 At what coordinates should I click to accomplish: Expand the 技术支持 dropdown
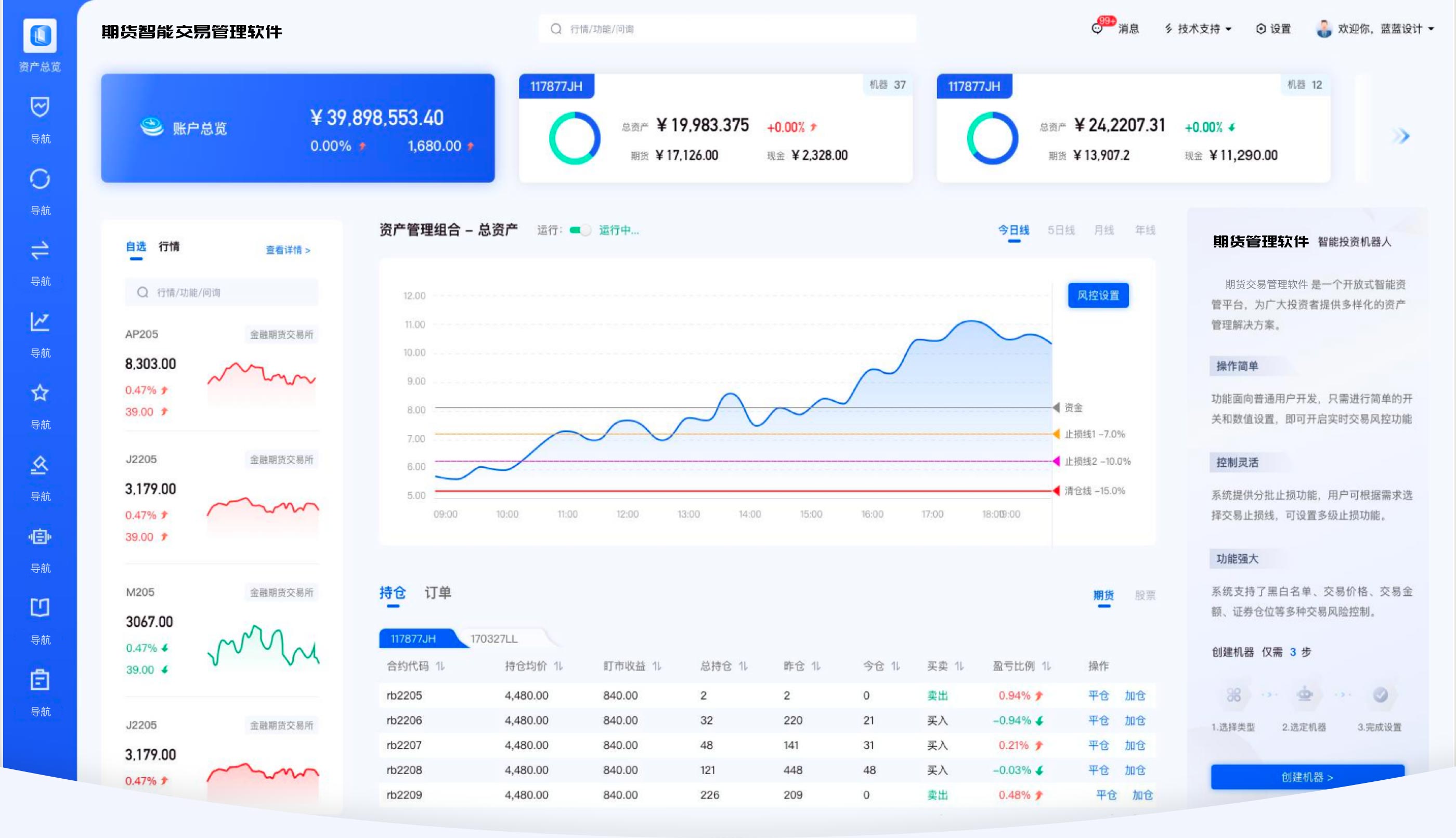[1199, 29]
